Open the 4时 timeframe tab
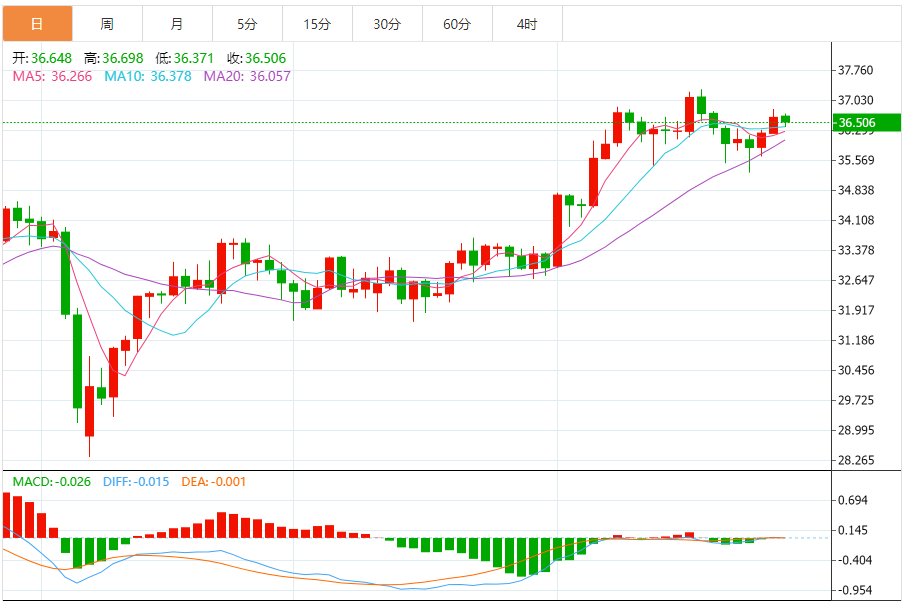Viewport: 903px width, 601px height. (x=528, y=24)
